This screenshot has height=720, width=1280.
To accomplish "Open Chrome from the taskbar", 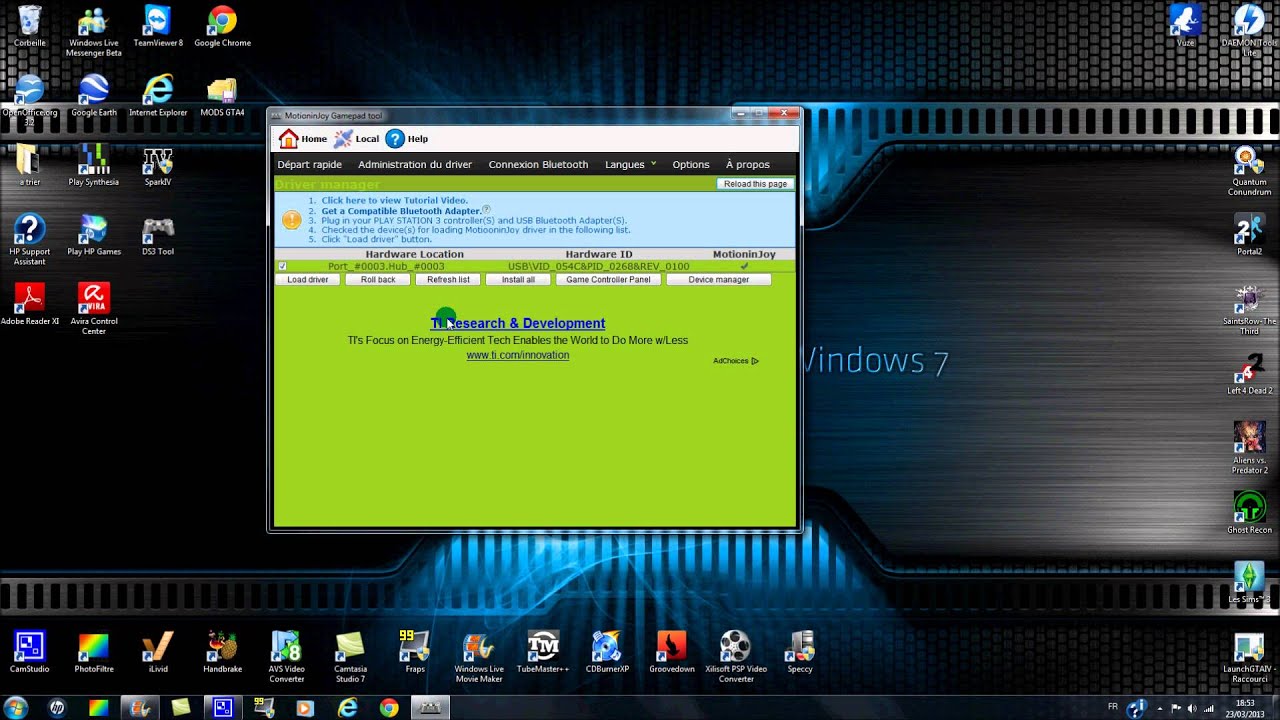I will (389, 708).
